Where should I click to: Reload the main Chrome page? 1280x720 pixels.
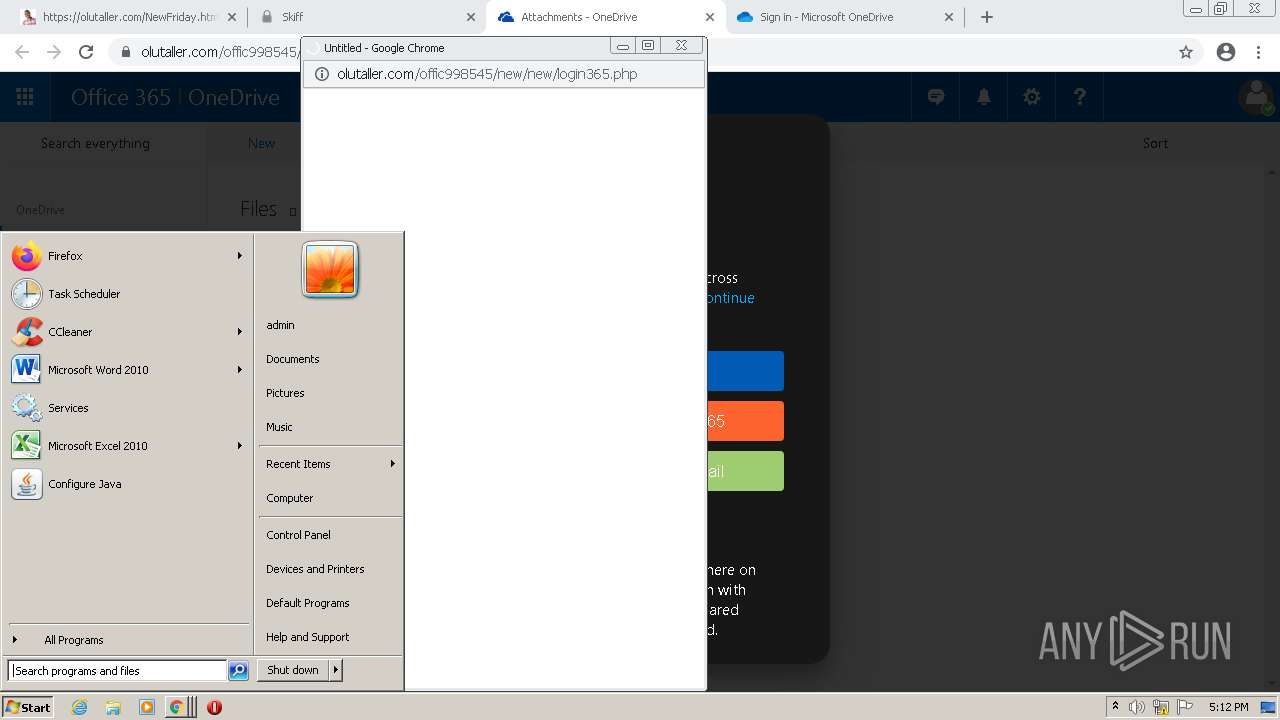86,52
